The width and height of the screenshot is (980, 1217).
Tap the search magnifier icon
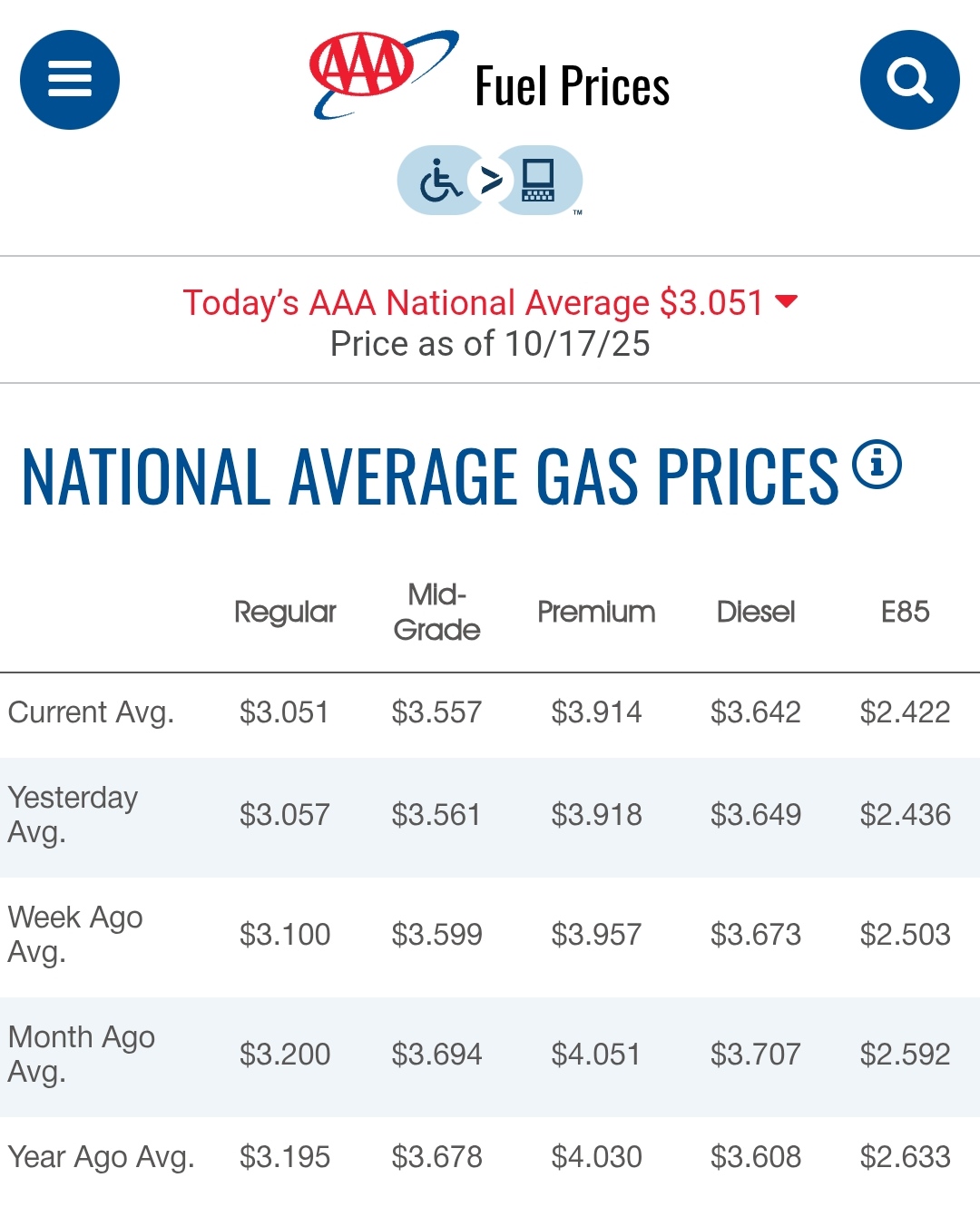click(x=909, y=80)
